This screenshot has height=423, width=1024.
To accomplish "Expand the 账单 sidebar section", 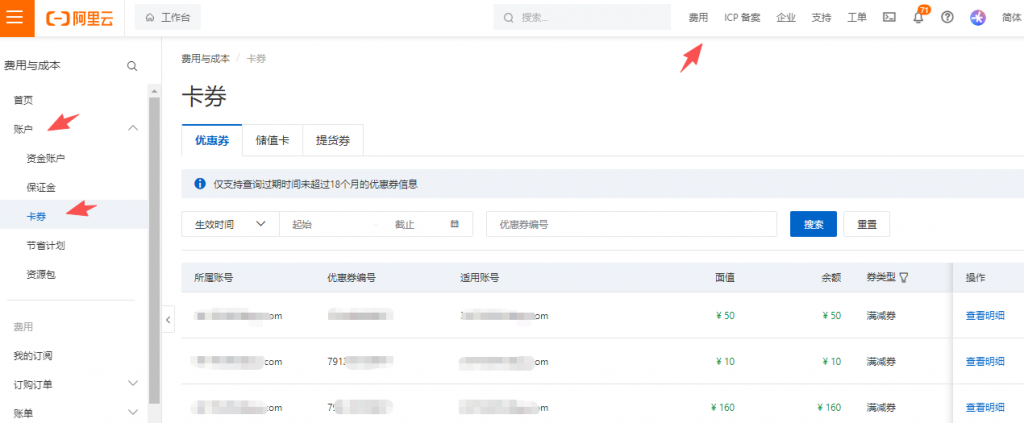I will pos(133,412).
